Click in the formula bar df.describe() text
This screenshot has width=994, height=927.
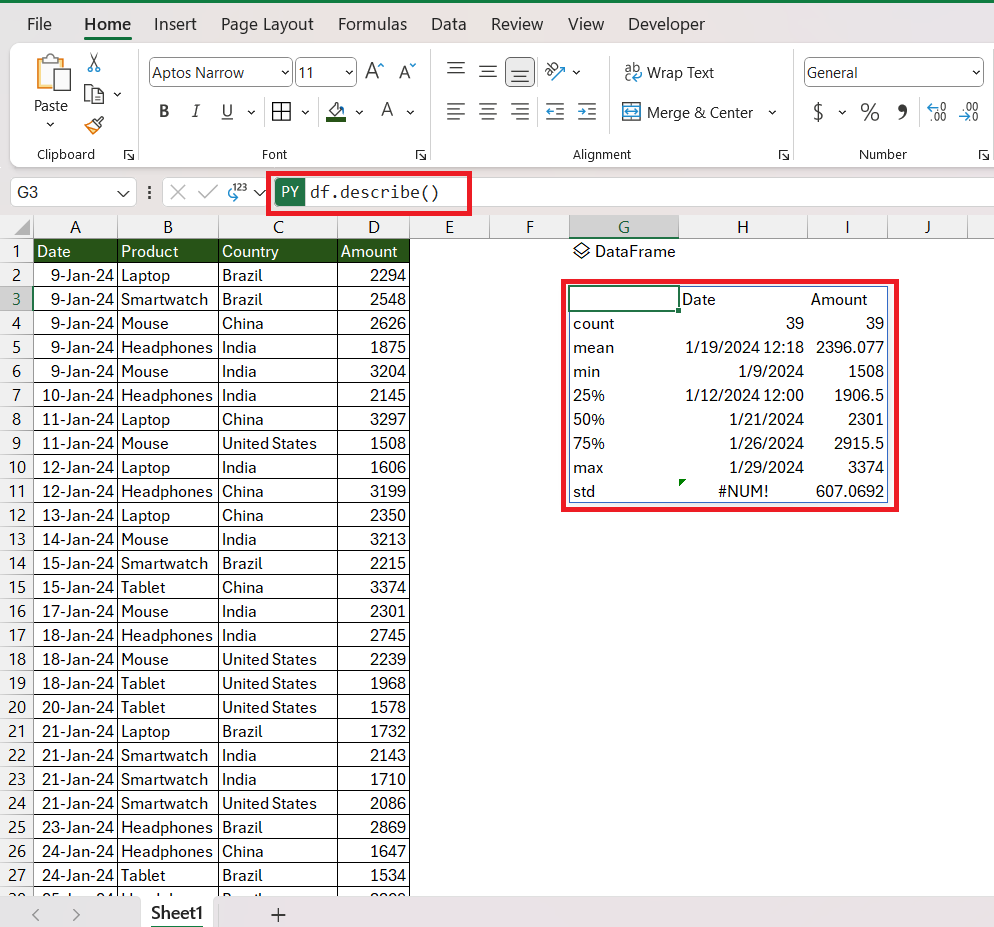[374, 192]
